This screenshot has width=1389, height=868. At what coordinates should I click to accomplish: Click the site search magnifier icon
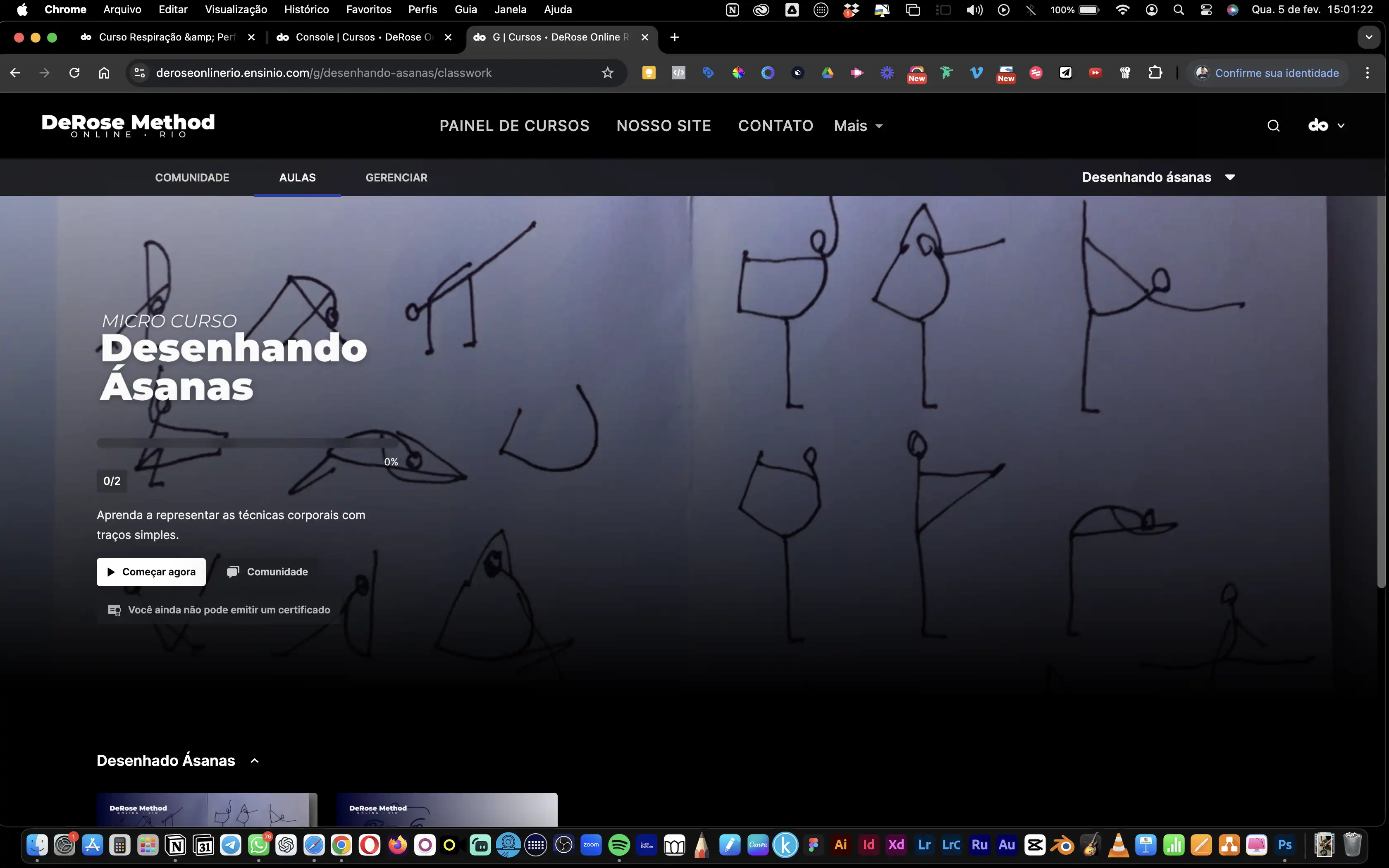1273,126
